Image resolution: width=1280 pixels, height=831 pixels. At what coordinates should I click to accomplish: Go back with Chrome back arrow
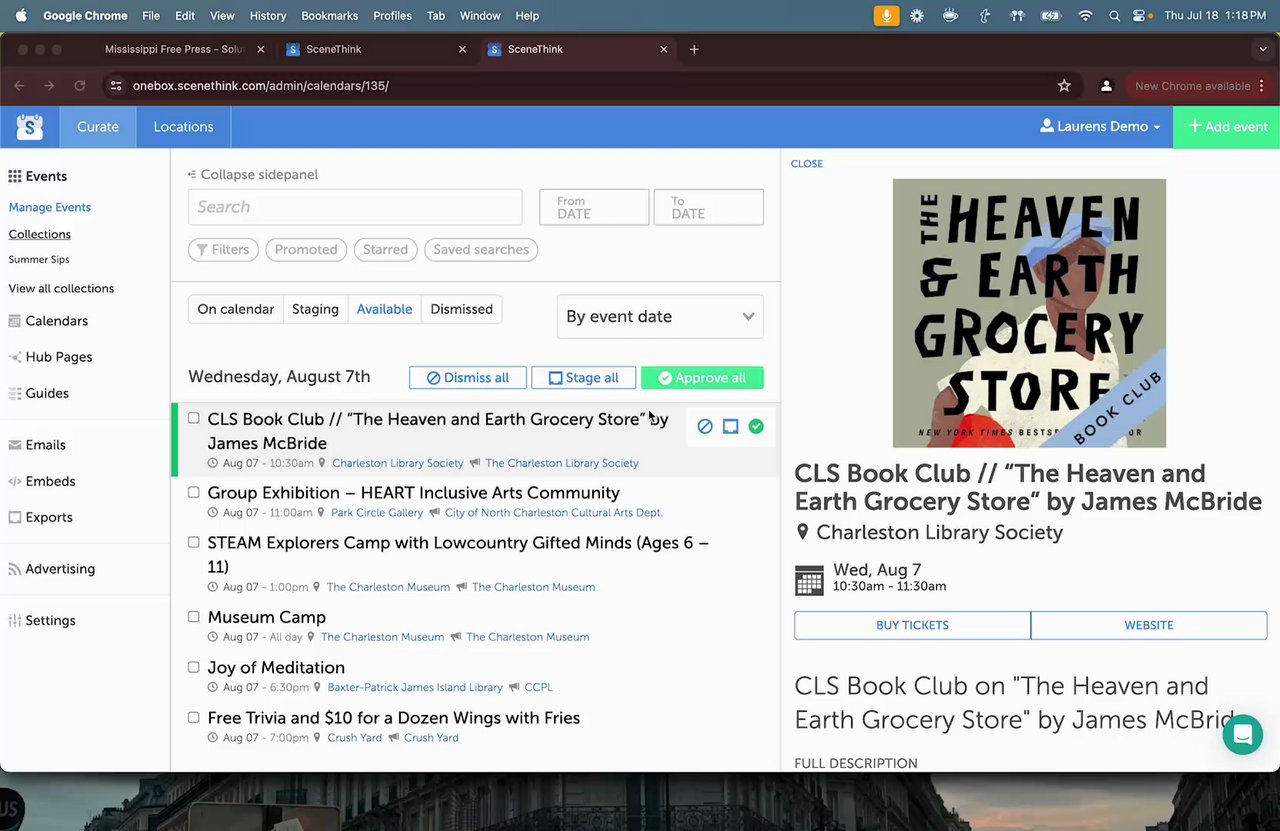pos(19,86)
